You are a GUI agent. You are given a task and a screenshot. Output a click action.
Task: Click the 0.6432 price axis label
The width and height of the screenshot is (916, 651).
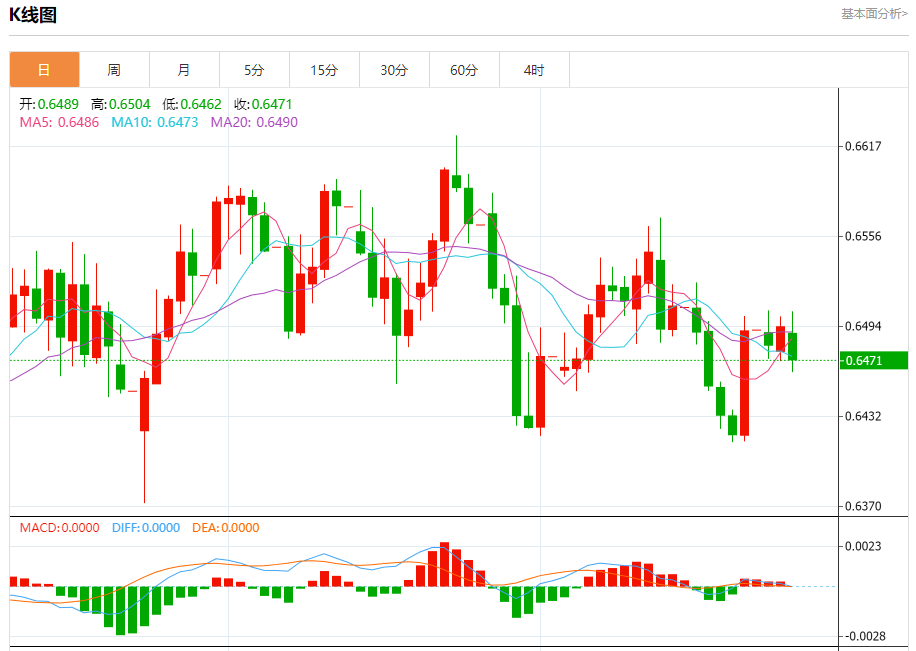tap(863, 416)
